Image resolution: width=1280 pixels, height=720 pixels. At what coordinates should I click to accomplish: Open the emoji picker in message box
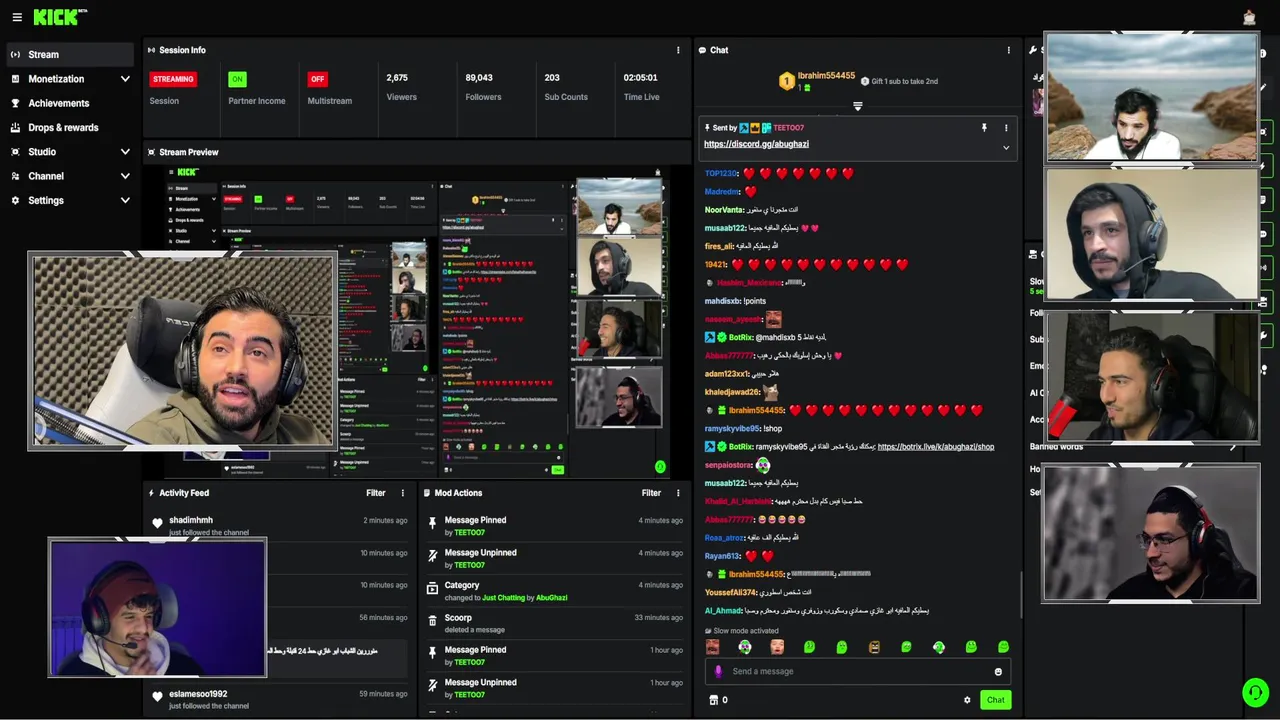pos(998,672)
